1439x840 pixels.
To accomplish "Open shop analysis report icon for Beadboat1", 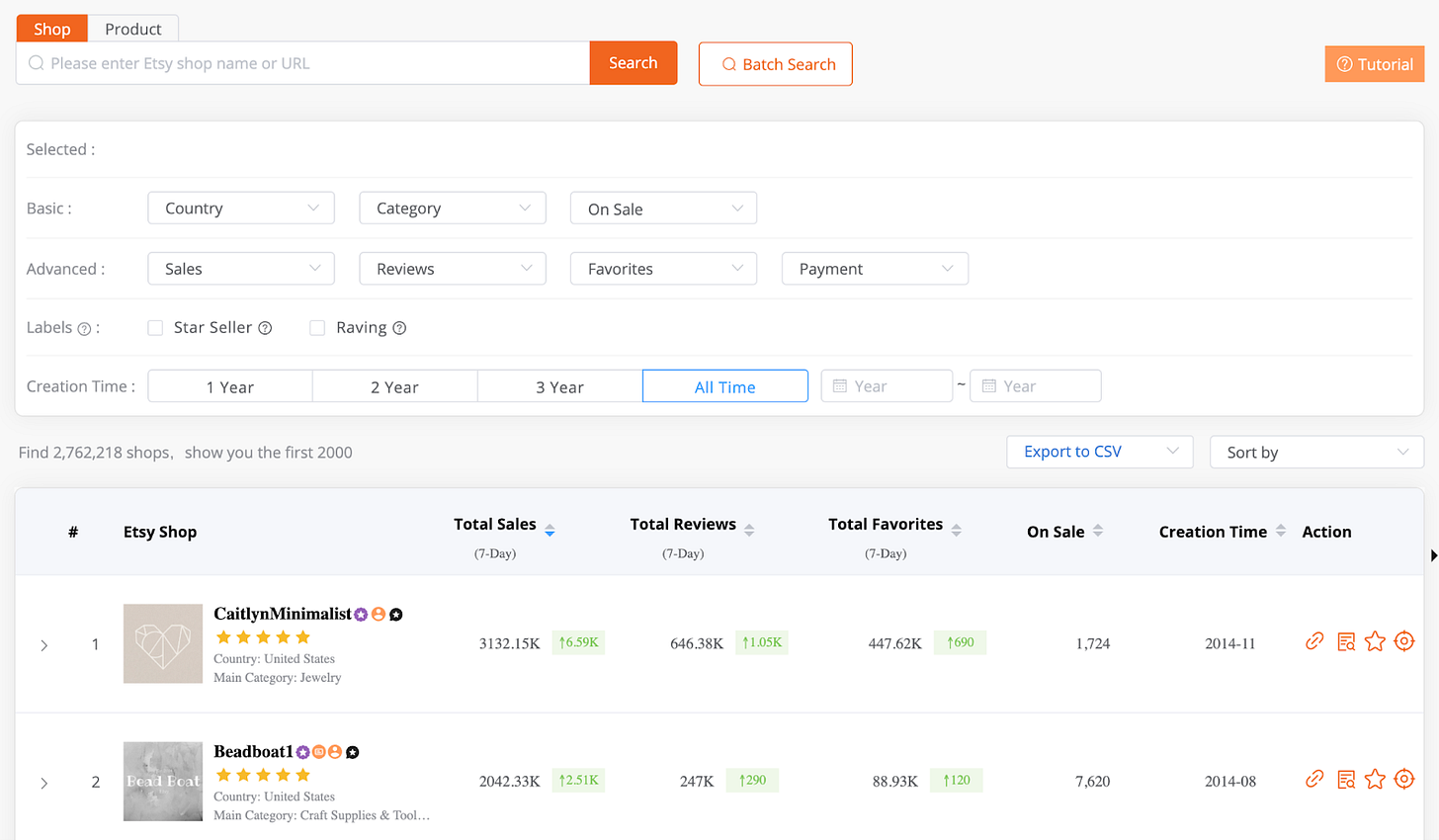I will 1345,780.
